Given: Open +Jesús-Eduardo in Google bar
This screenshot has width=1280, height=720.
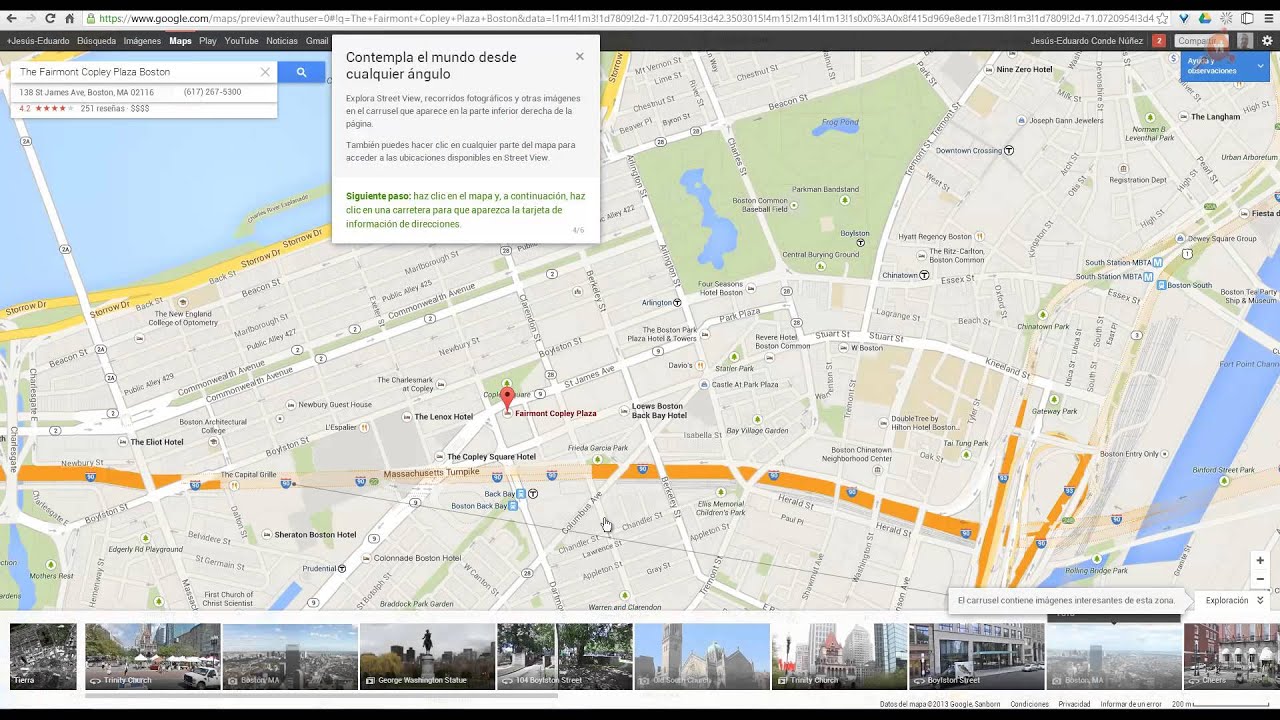Looking at the screenshot, I should pyautogui.click(x=38, y=41).
